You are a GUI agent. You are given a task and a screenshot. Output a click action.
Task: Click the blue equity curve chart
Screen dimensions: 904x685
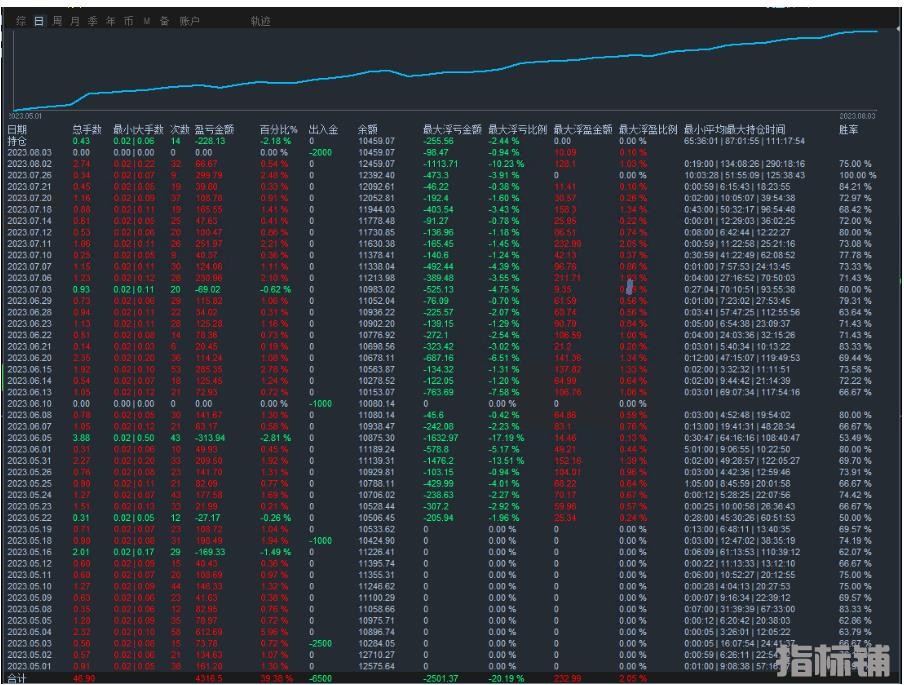(445, 70)
